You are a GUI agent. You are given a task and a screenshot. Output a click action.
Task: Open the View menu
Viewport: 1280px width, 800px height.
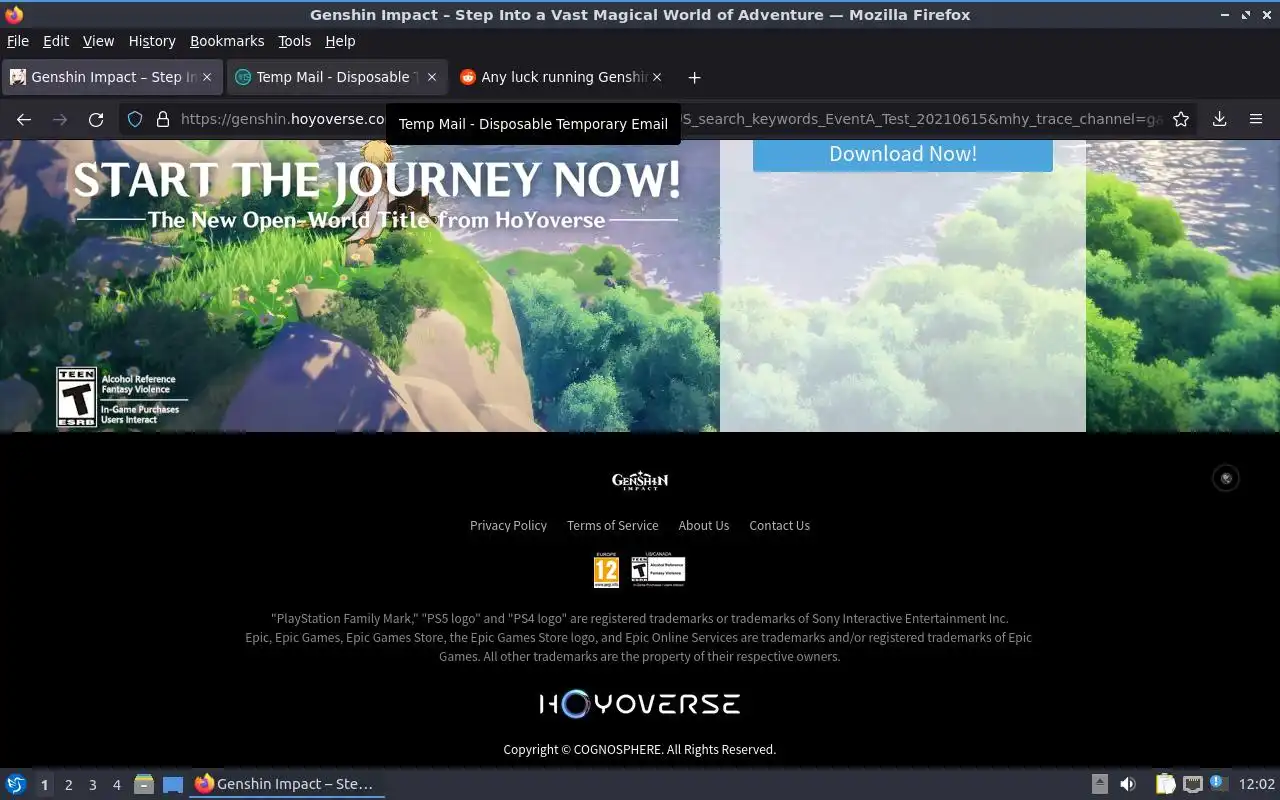[x=98, y=41]
